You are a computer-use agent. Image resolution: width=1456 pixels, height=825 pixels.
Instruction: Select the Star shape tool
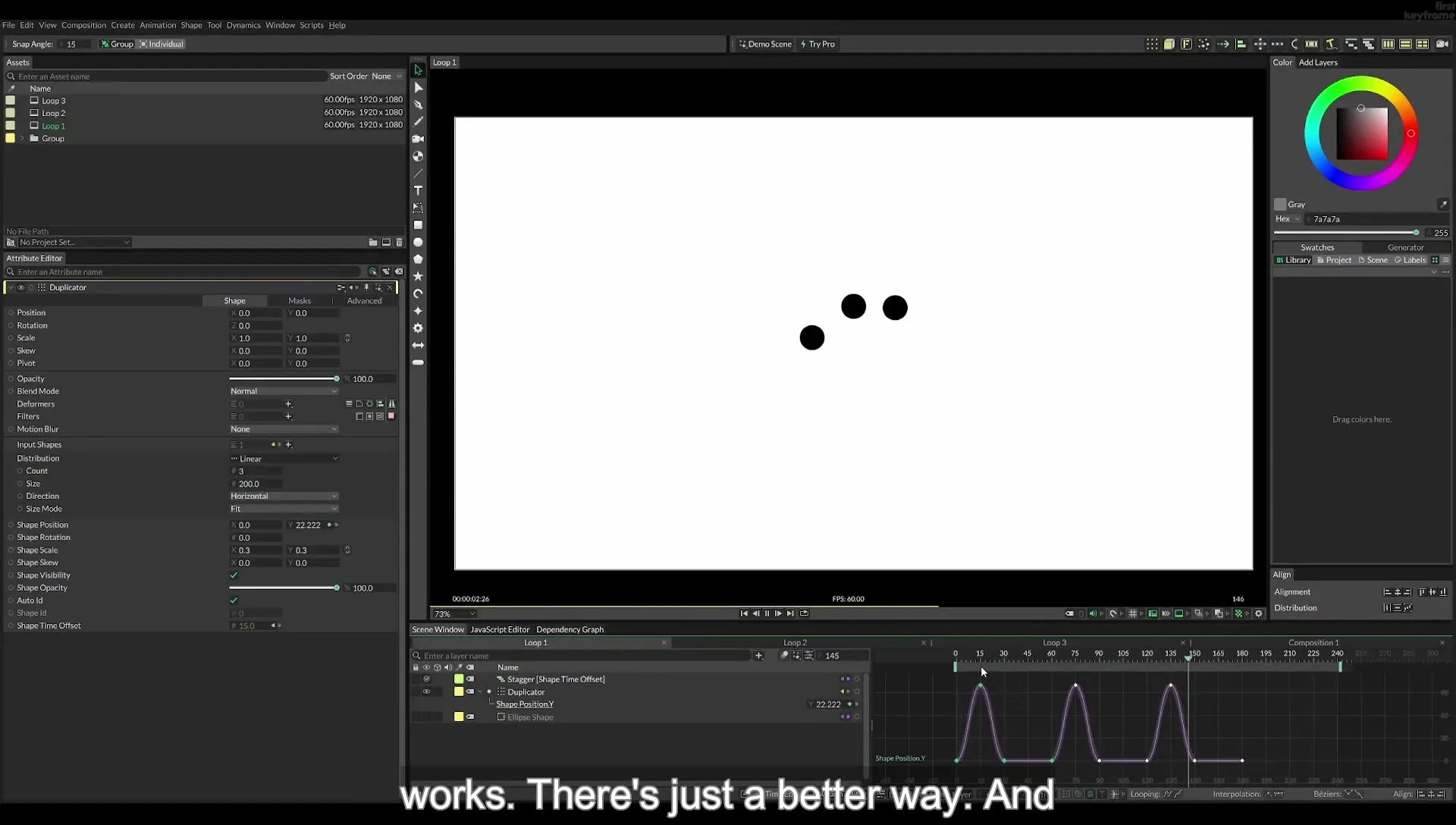tap(418, 277)
